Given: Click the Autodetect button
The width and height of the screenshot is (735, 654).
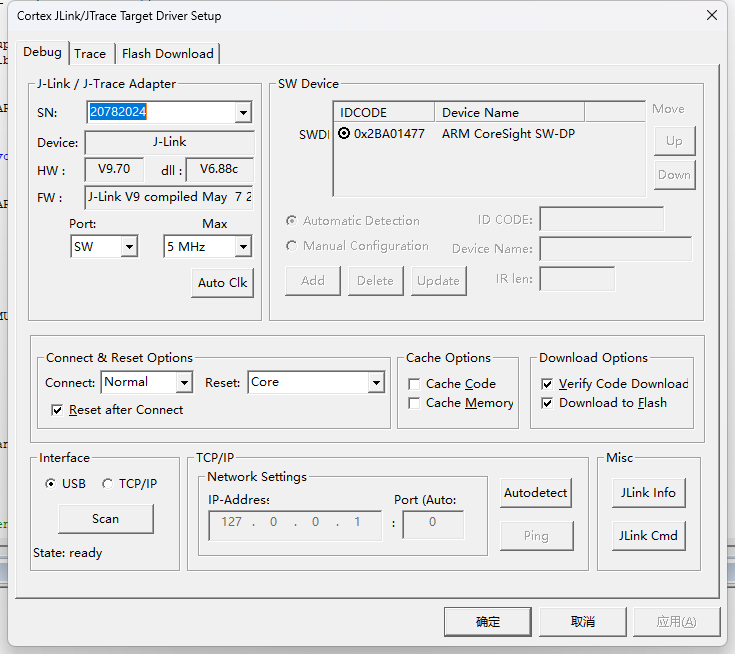Looking at the screenshot, I should click(536, 493).
